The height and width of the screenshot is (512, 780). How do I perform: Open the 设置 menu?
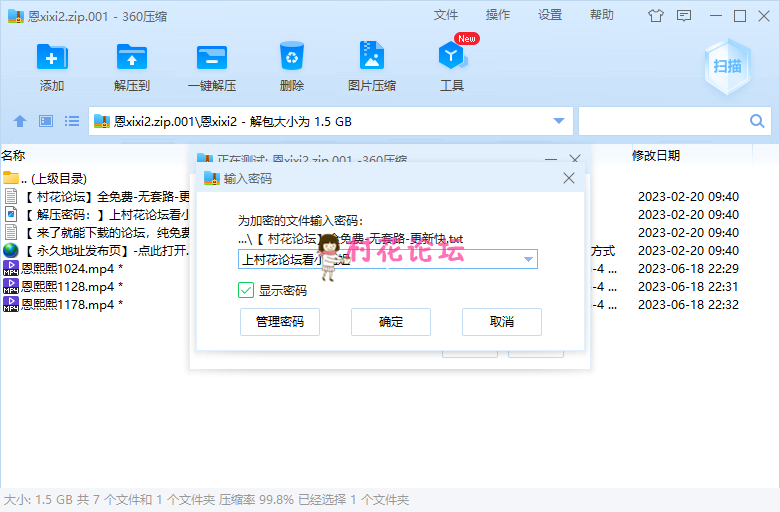coord(550,15)
